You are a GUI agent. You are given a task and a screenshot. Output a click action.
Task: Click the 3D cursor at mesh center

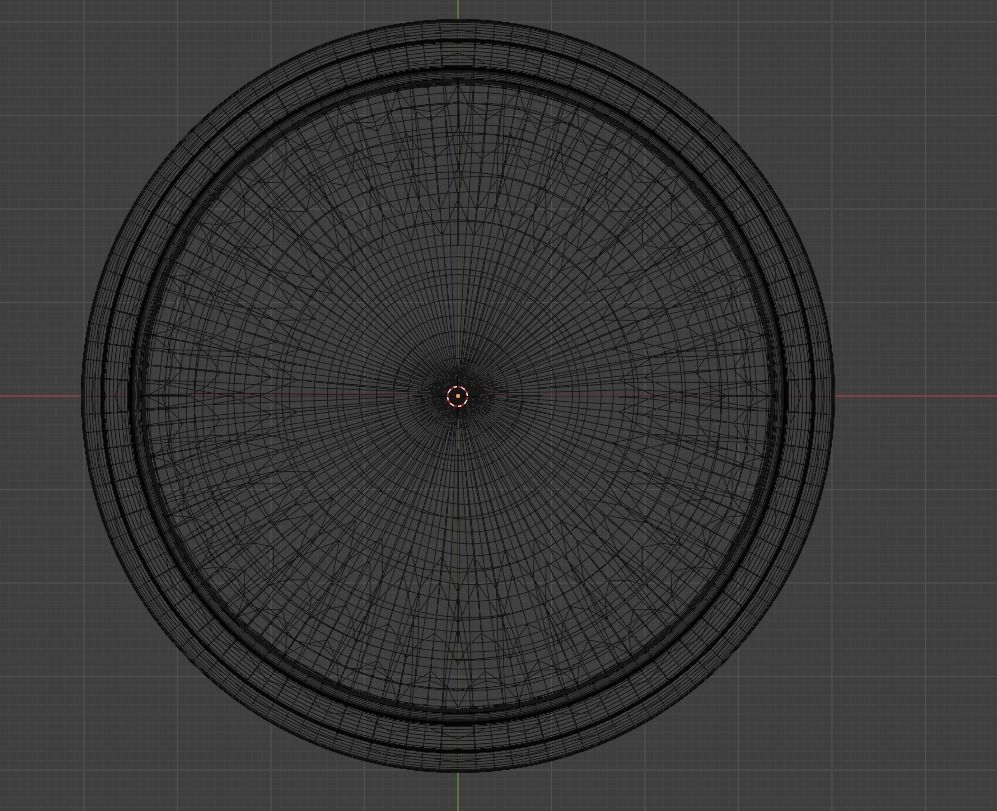coord(458,396)
